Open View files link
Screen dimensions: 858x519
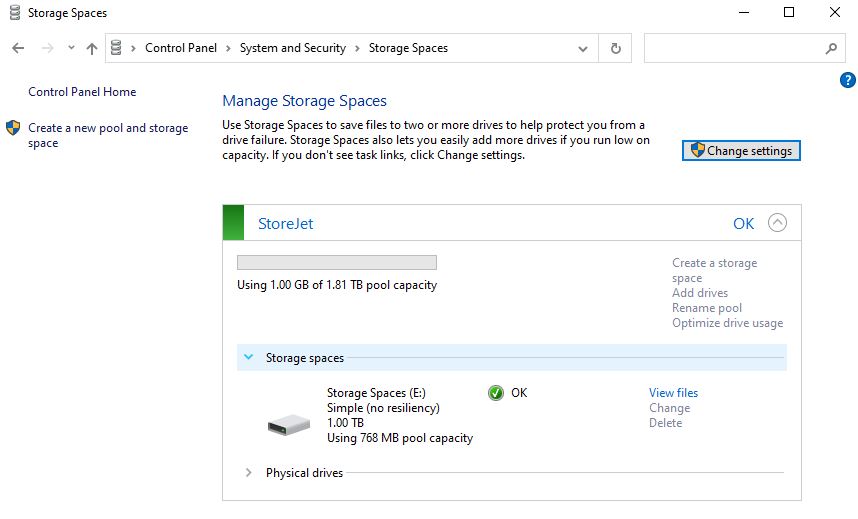(x=674, y=393)
